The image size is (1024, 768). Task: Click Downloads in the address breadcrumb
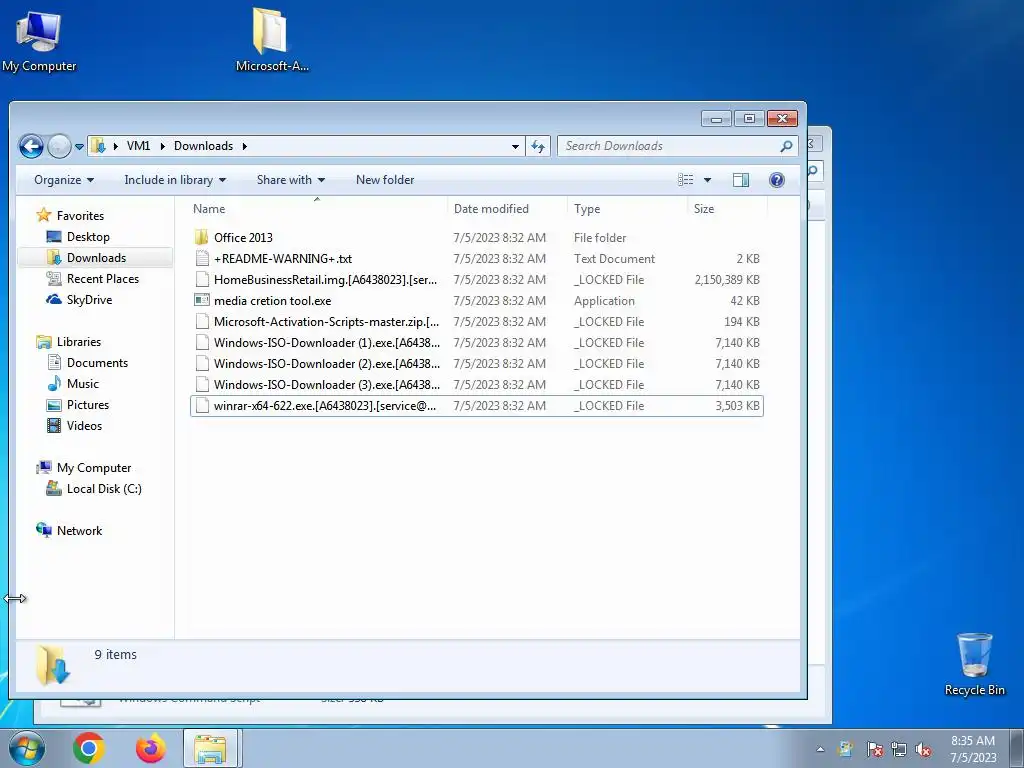tap(203, 146)
